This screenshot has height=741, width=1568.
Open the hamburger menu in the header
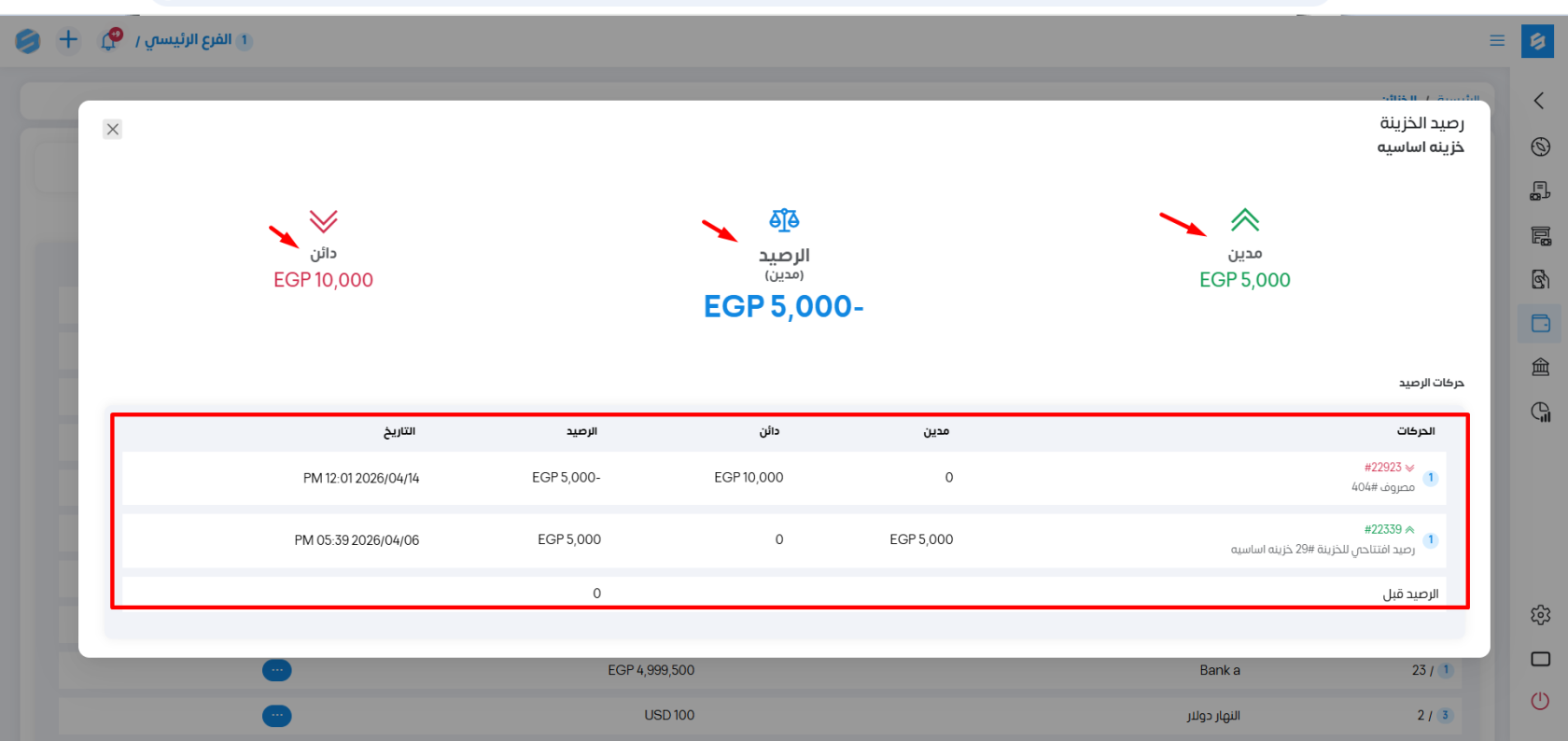(x=1497, y=41)
